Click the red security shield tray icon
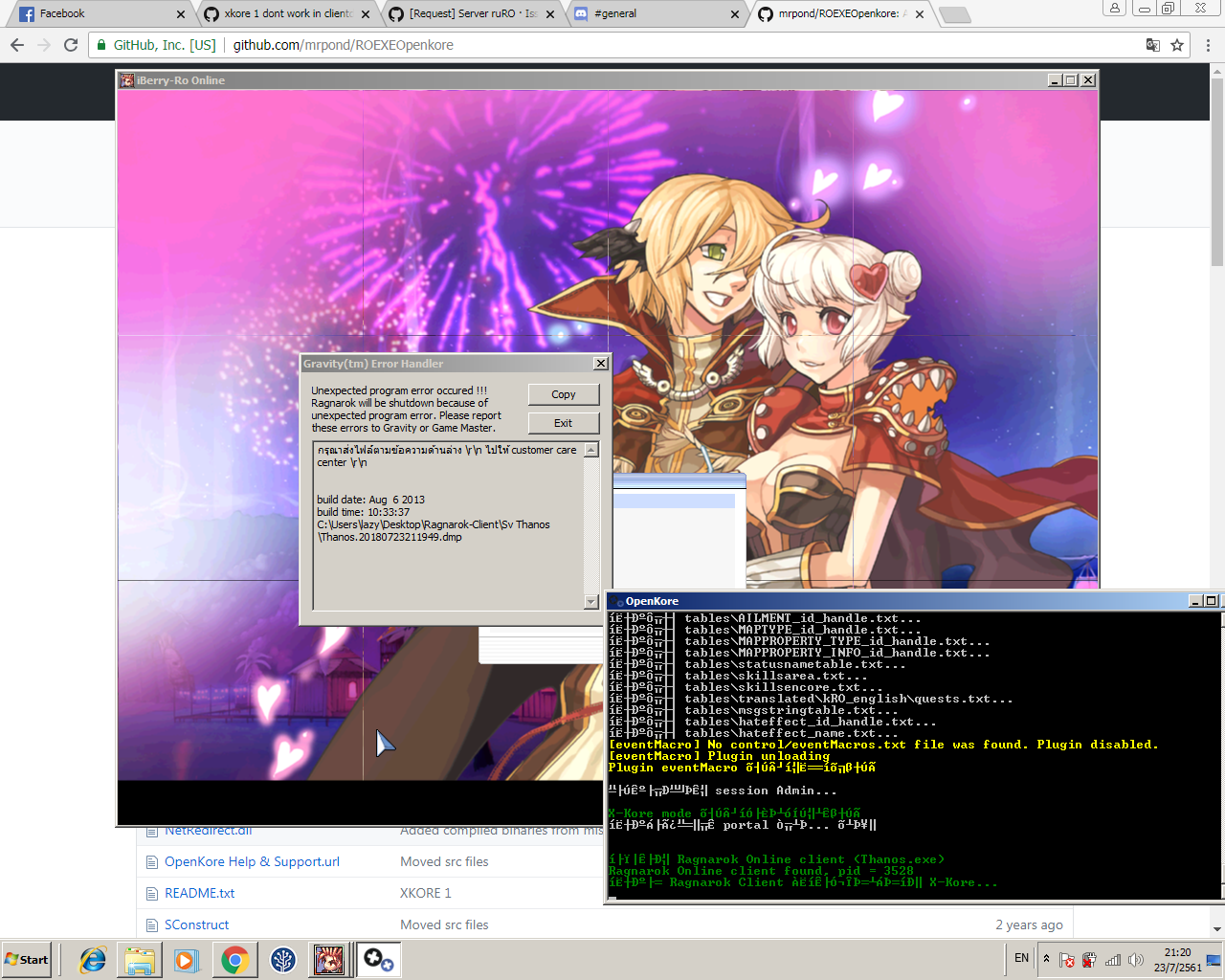 1089,960
